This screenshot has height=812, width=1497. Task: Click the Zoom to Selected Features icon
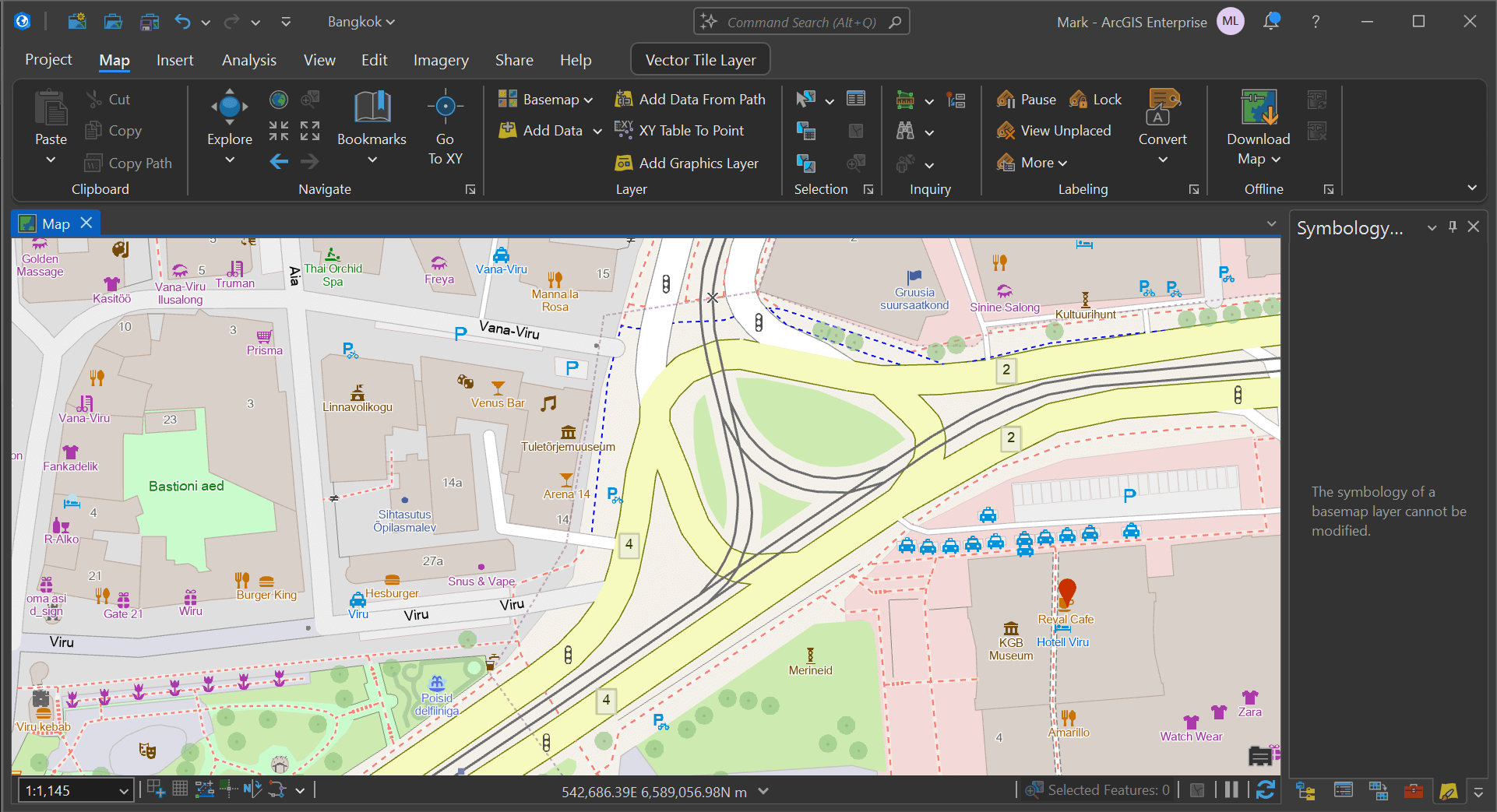pyautogui.click(x=1034, y=790)
